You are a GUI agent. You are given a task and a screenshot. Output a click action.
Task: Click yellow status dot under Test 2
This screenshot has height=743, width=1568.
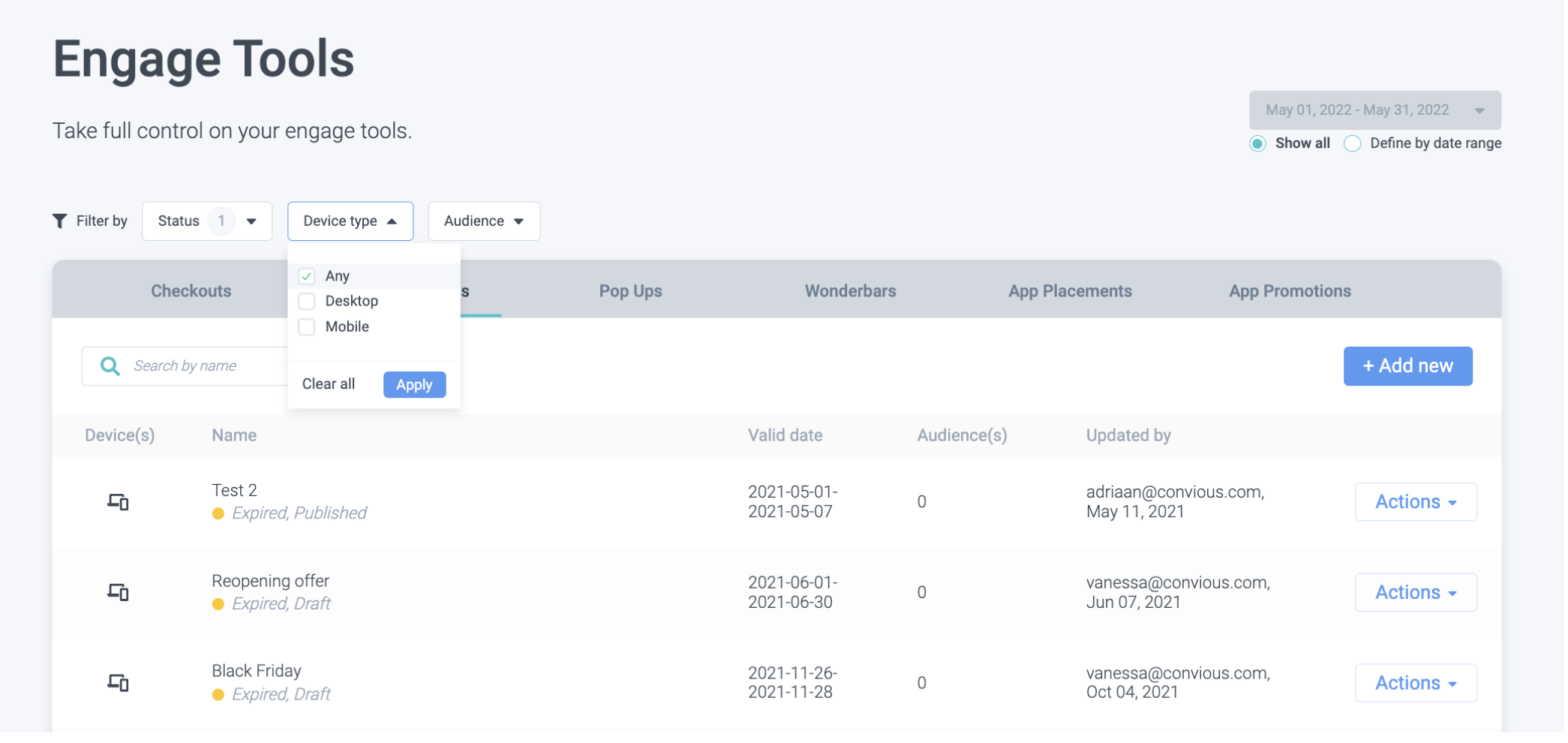[218, 513]
